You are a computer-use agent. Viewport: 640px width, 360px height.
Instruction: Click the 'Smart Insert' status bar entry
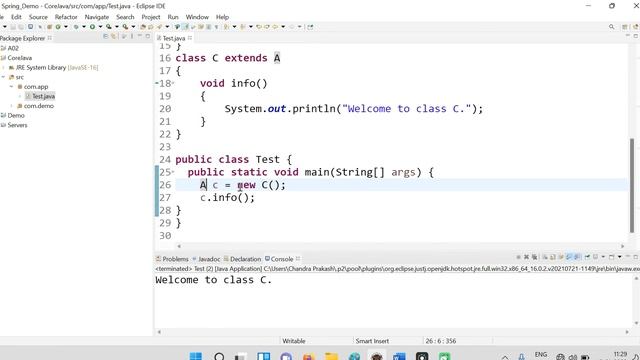(372, 341)
